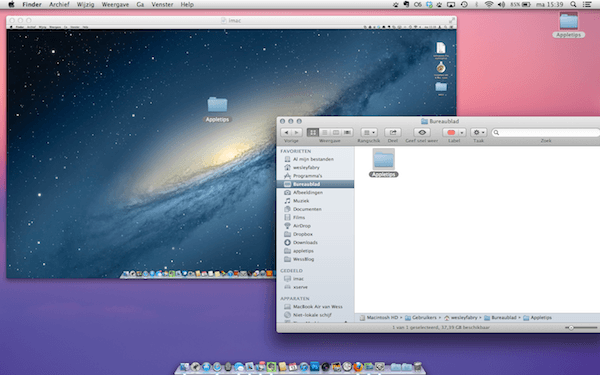The image size is (600, 375).
Task: Open Finder from the Dock
Action: pos(184,367)
